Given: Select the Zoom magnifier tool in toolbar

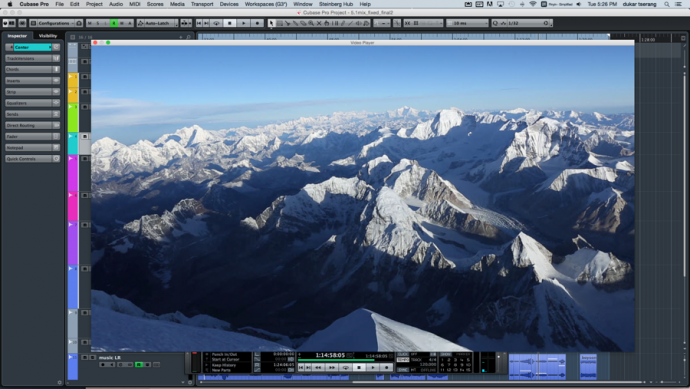Looking at the screenshot, I should (x=311, y=23).
